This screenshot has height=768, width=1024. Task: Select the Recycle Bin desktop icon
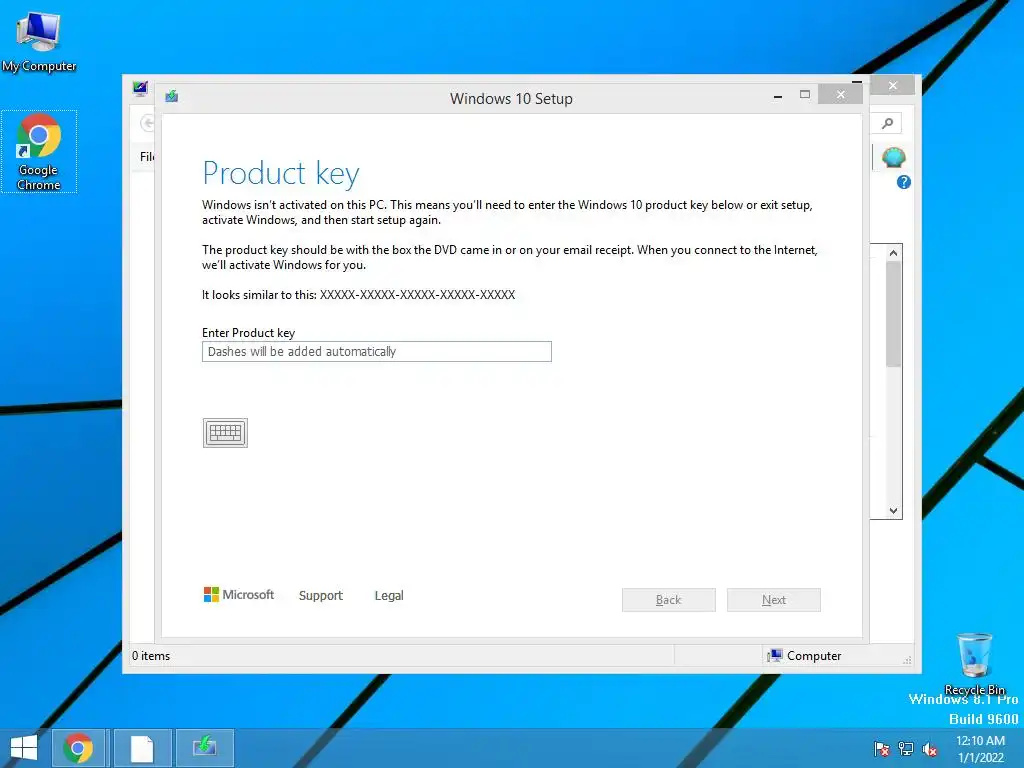[974, 664]
